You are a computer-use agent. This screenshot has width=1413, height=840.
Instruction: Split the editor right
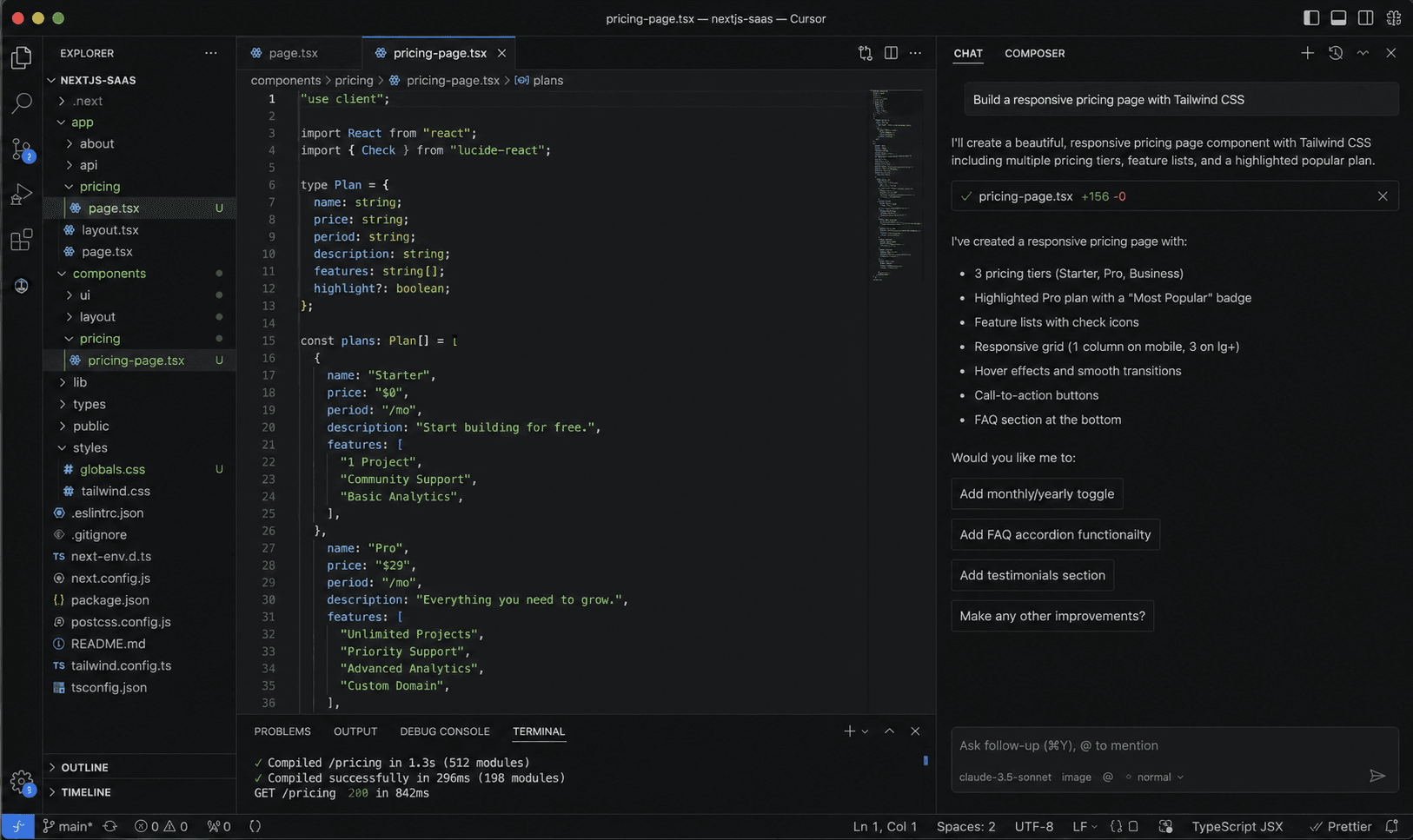click(891, 53)
